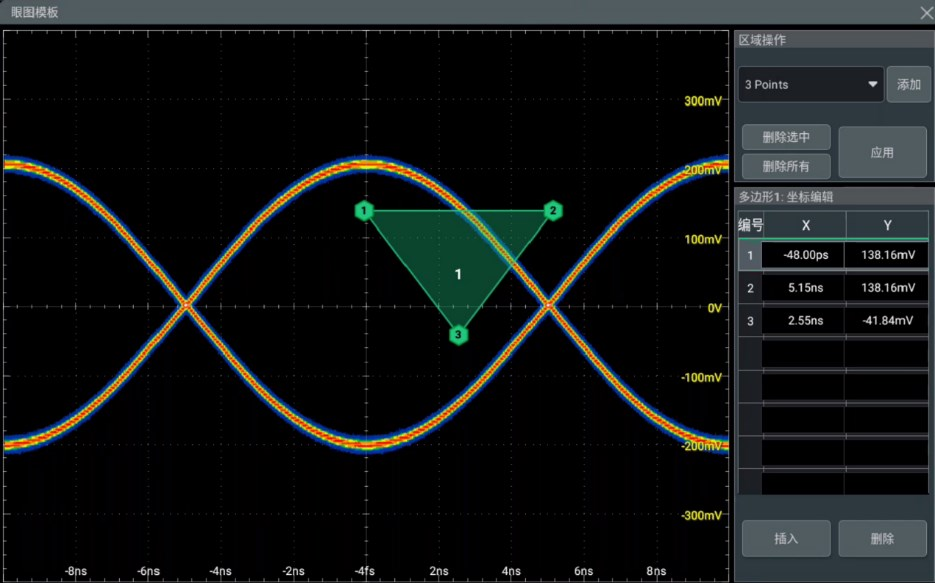Select row number 3 in coordinate table
The height and width of the screenshot is (583, 935).
750,321
